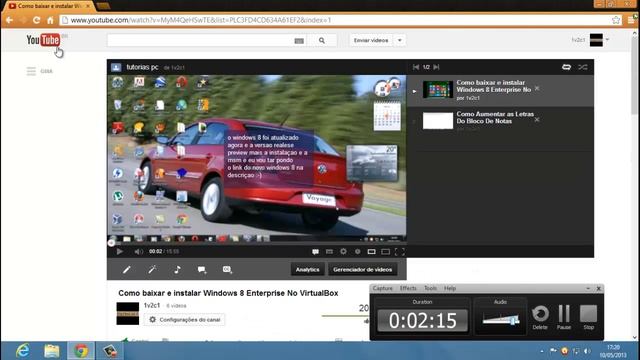Pause the screen recording

point(564,317)
